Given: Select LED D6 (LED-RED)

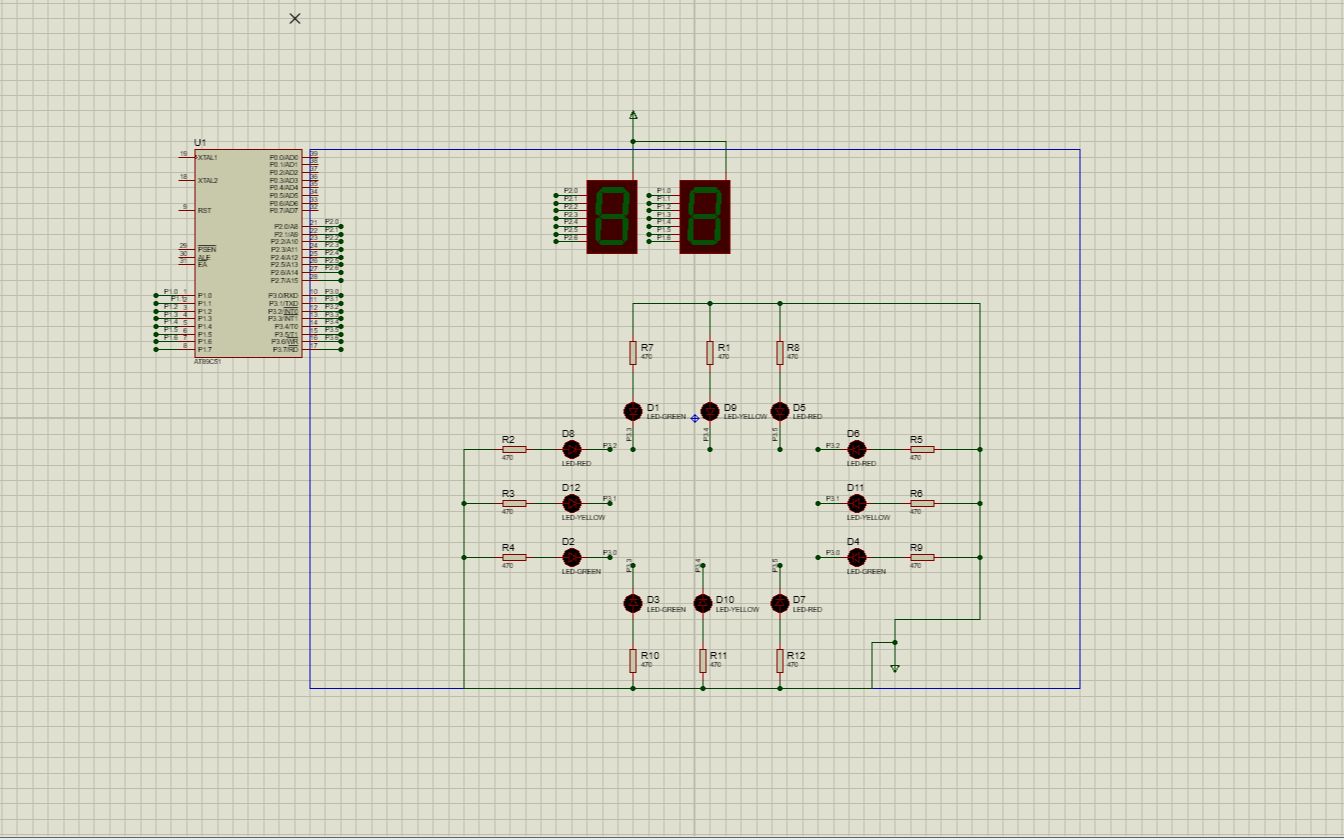Looking at the screenshot, I should tap(857, 449).
